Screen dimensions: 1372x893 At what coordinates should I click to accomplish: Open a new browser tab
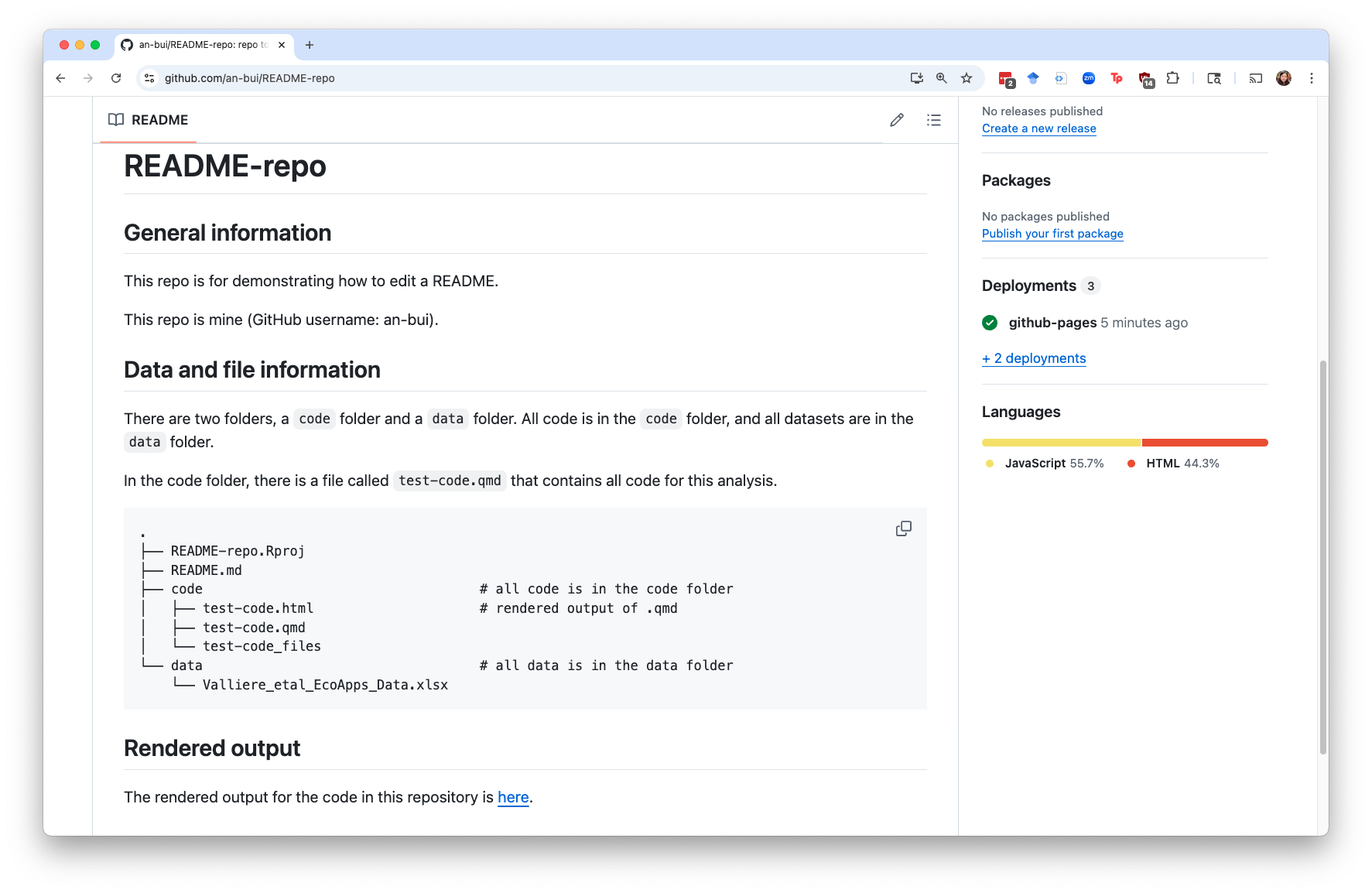coord(310,45)
